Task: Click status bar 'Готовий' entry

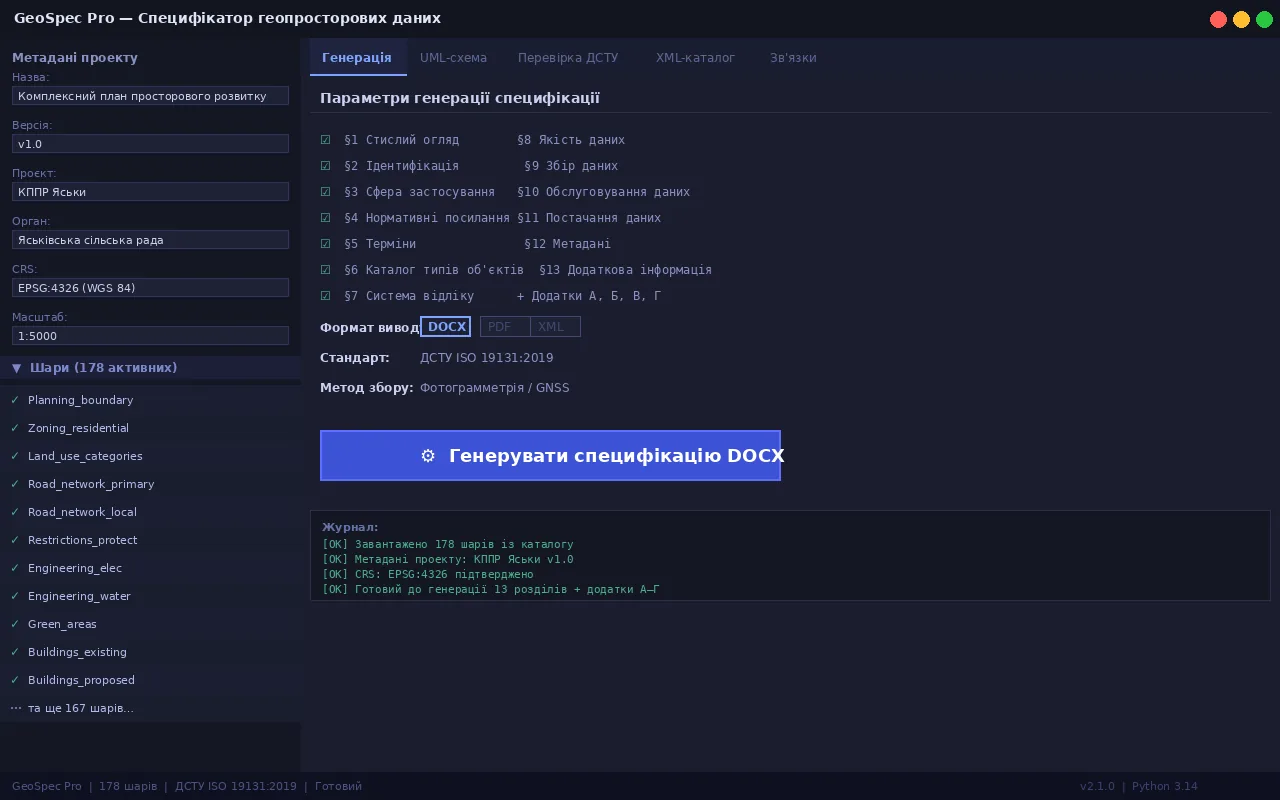Action: click(338, 786)
